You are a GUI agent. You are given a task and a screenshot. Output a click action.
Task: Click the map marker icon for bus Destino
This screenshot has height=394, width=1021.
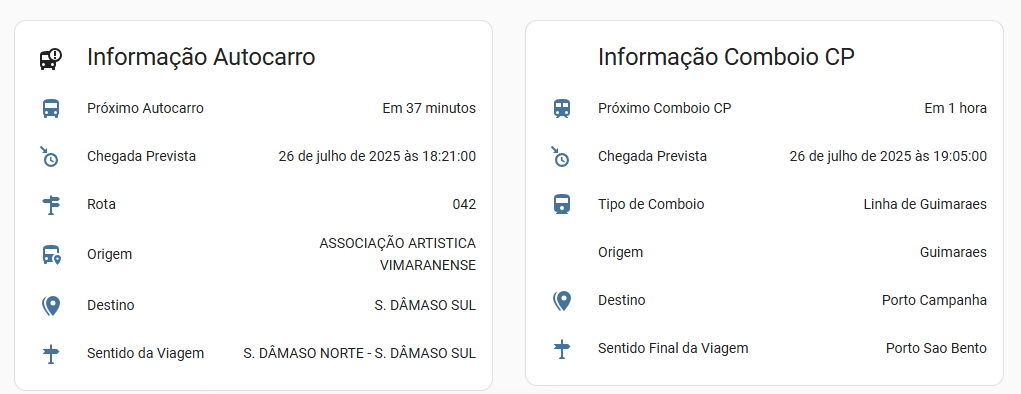51,305
